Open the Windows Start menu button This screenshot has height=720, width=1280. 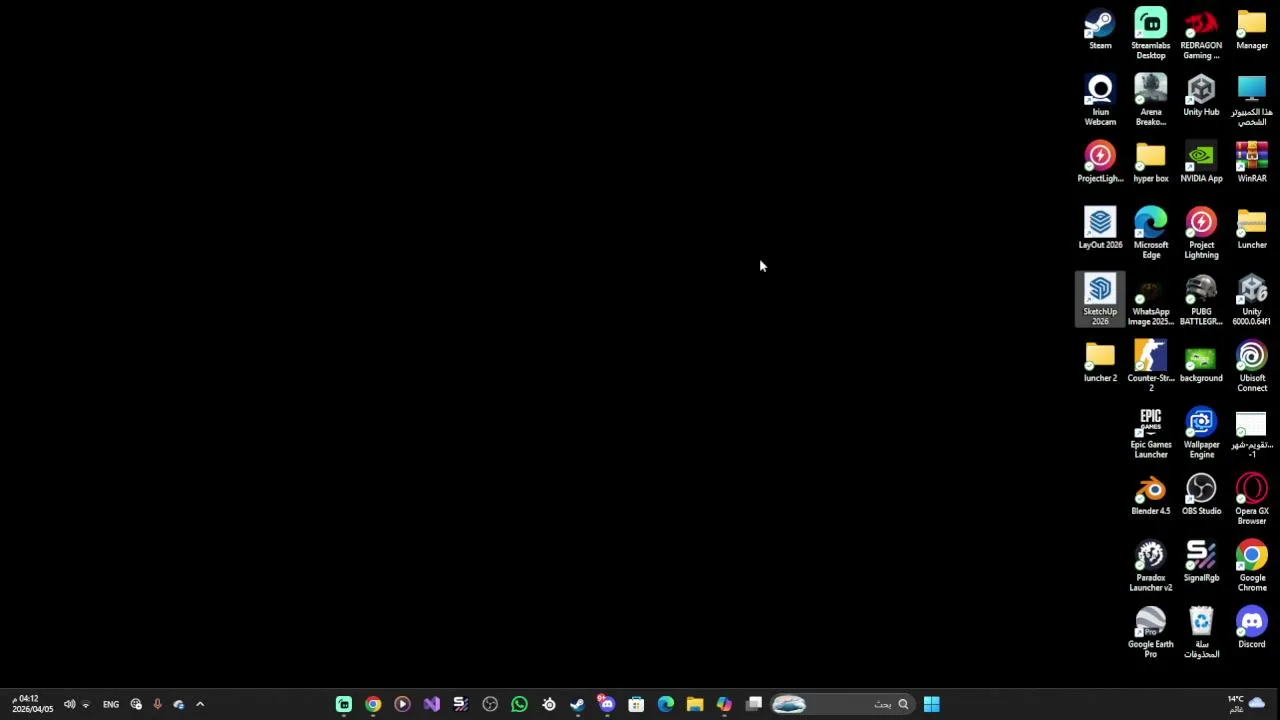point(932,704)
